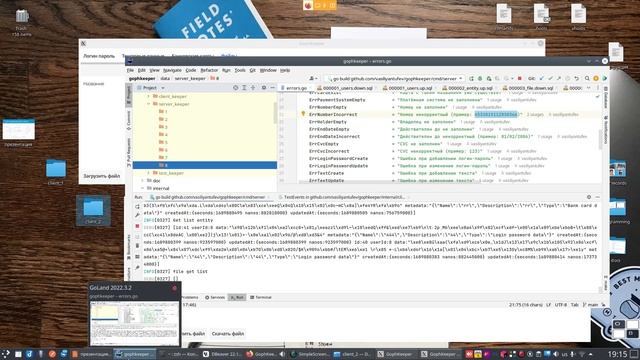This screenshot has height=360, width=640.
Task: Click 'Загрузить файл' in background GophKeeper window
Action: pyautogui.click(x=102, y=176)
